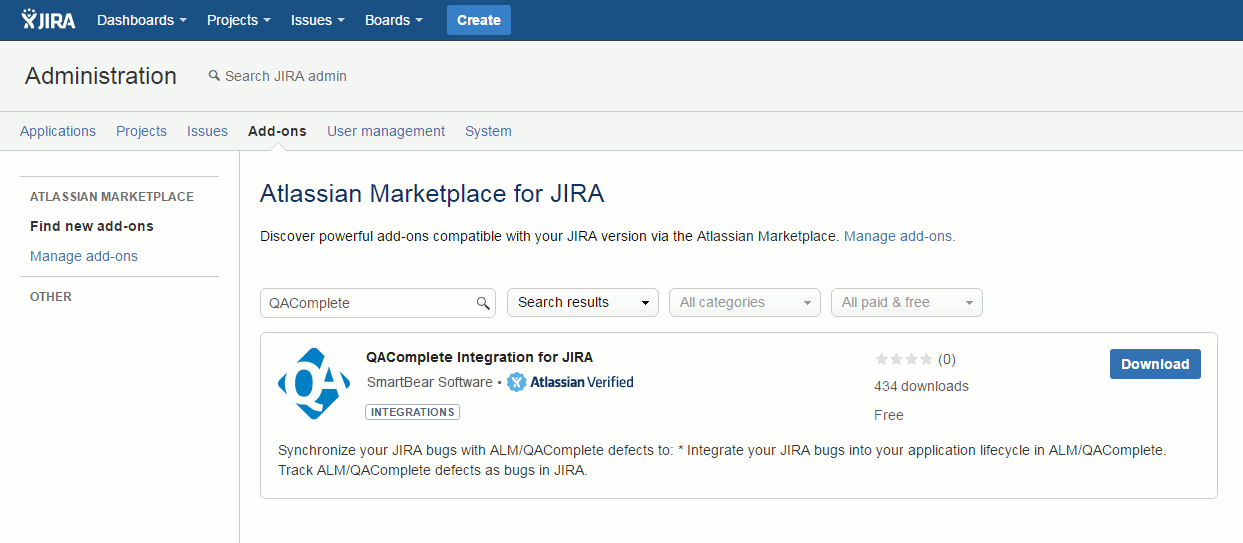Open Manage add-ons in the sidebar
Viewport: 1243px width, 543px height.
84,256
